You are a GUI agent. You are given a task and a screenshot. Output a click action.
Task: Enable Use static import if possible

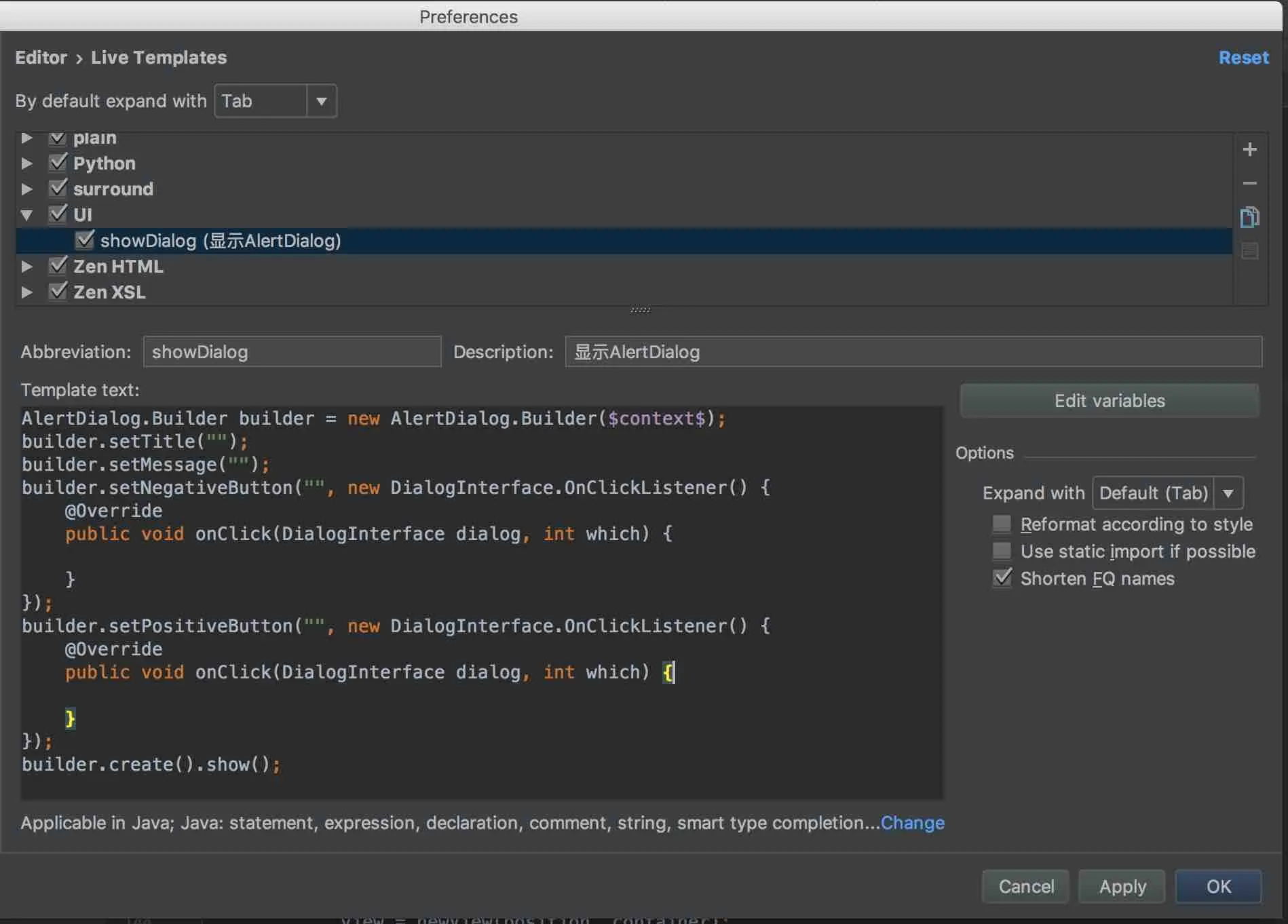click(1002, 551)
